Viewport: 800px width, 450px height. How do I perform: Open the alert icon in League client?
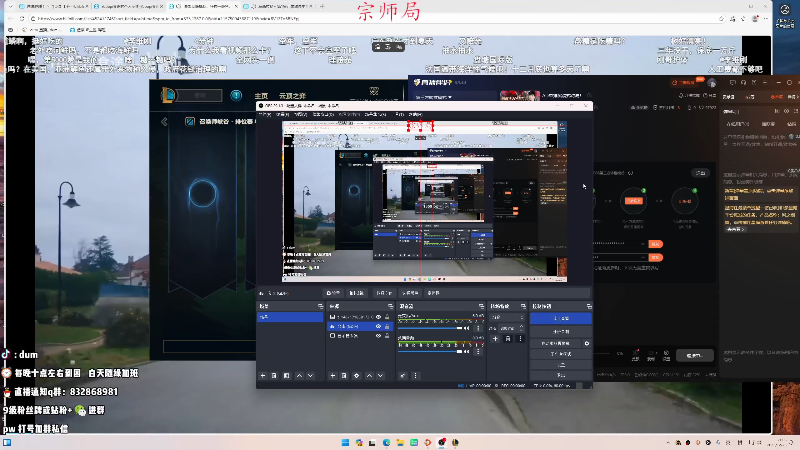click(236, 95)
